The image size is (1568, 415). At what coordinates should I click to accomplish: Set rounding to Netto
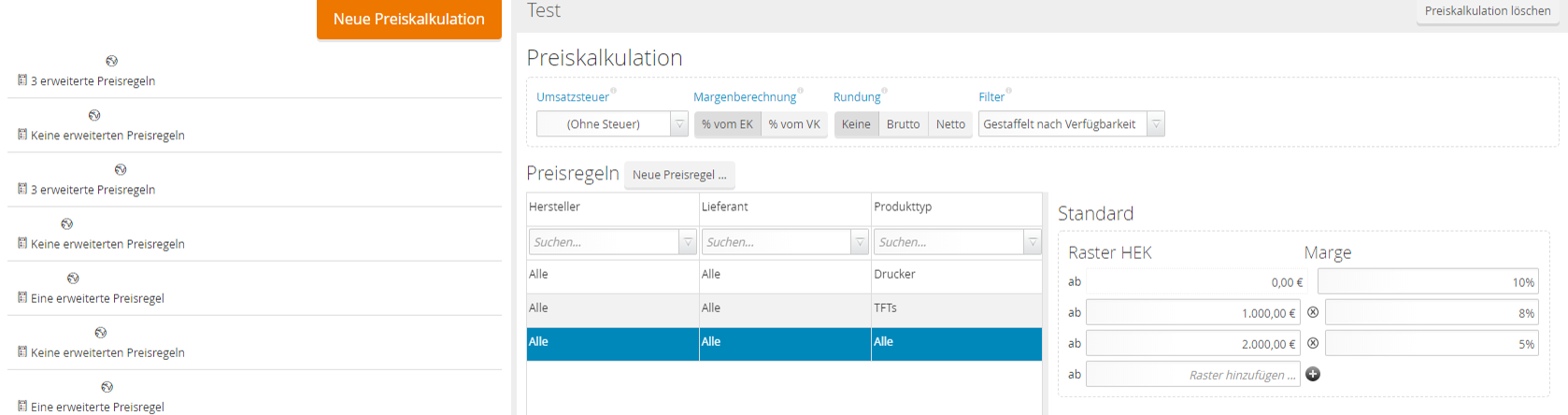950,124
